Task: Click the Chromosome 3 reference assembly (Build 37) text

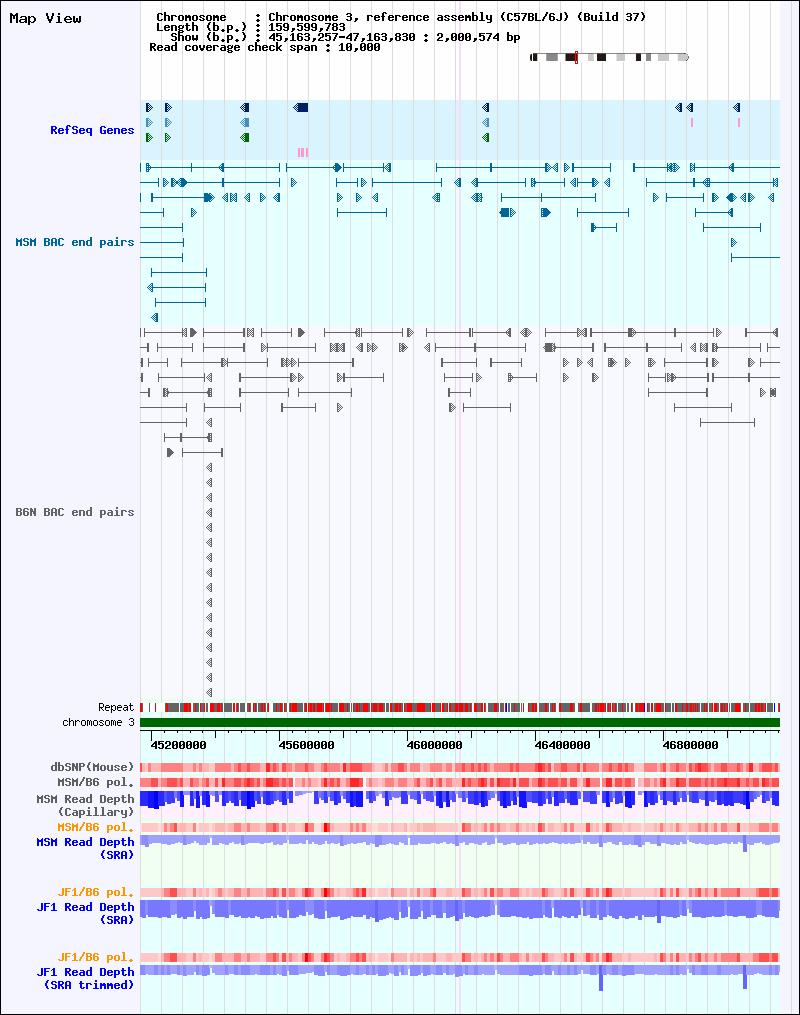Action: click(x=457, y=17)
